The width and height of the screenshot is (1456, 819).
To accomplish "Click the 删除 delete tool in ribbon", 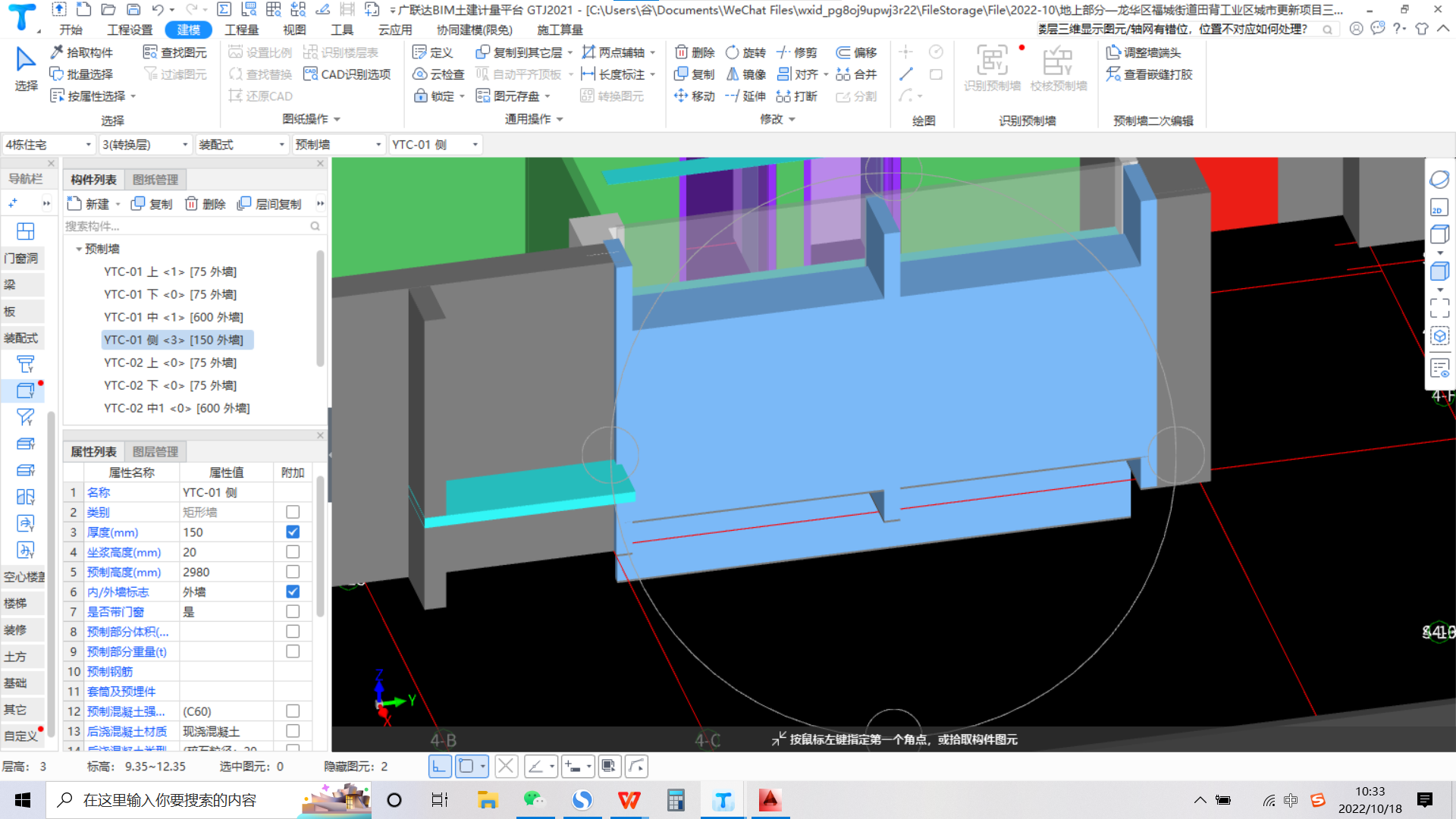I will click(695, 52).
